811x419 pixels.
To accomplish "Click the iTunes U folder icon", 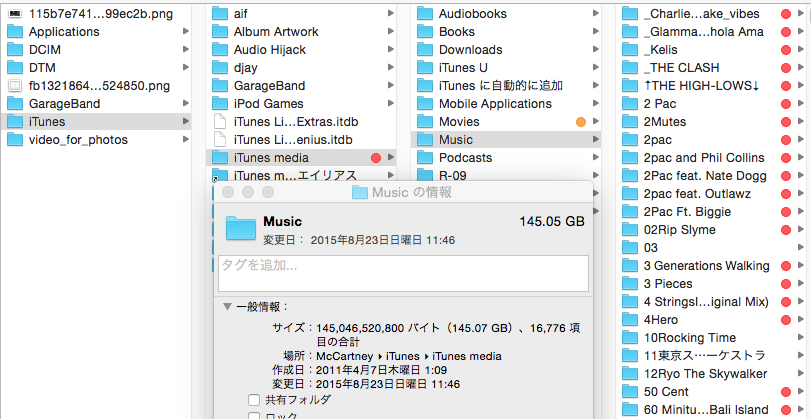I will pyautogui.click(x=425, y=68).
